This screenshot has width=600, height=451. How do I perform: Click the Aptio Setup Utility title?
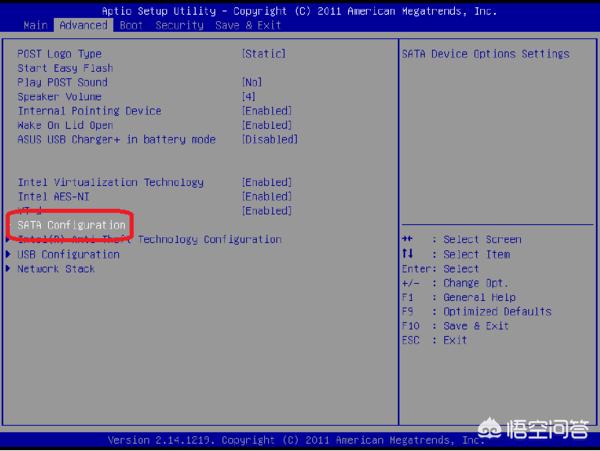coord(299,11)
